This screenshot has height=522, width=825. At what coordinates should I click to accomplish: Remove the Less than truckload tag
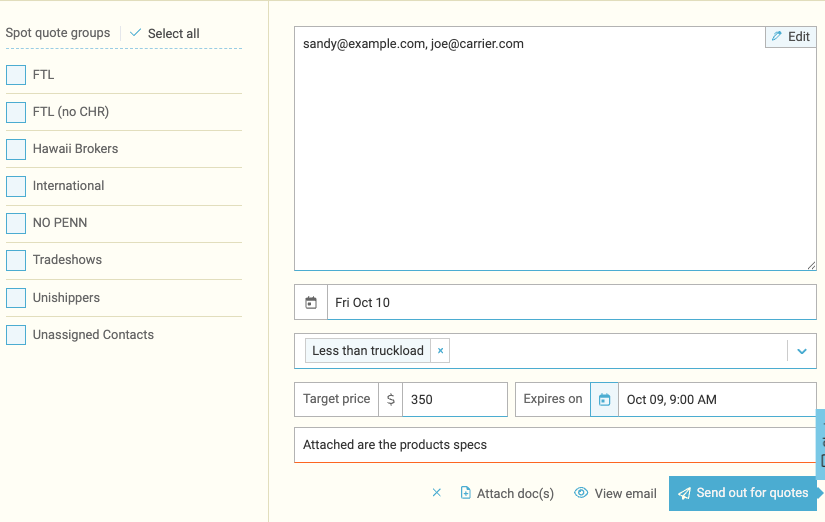tap(440, 350)
